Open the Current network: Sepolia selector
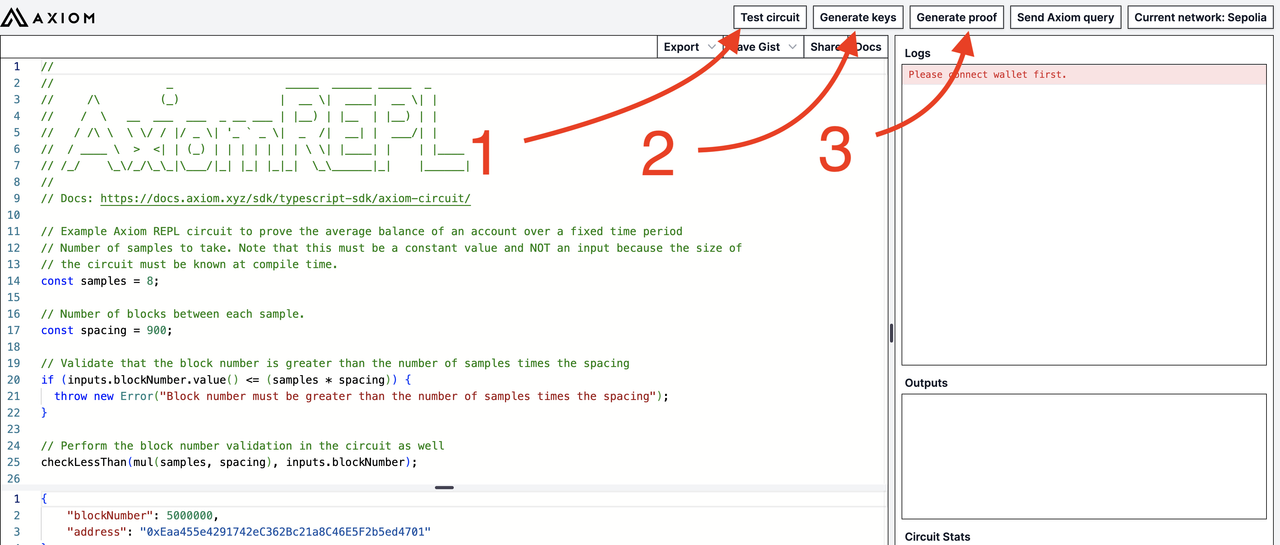The image size is (1280, 545). [x=1201, y=17]
